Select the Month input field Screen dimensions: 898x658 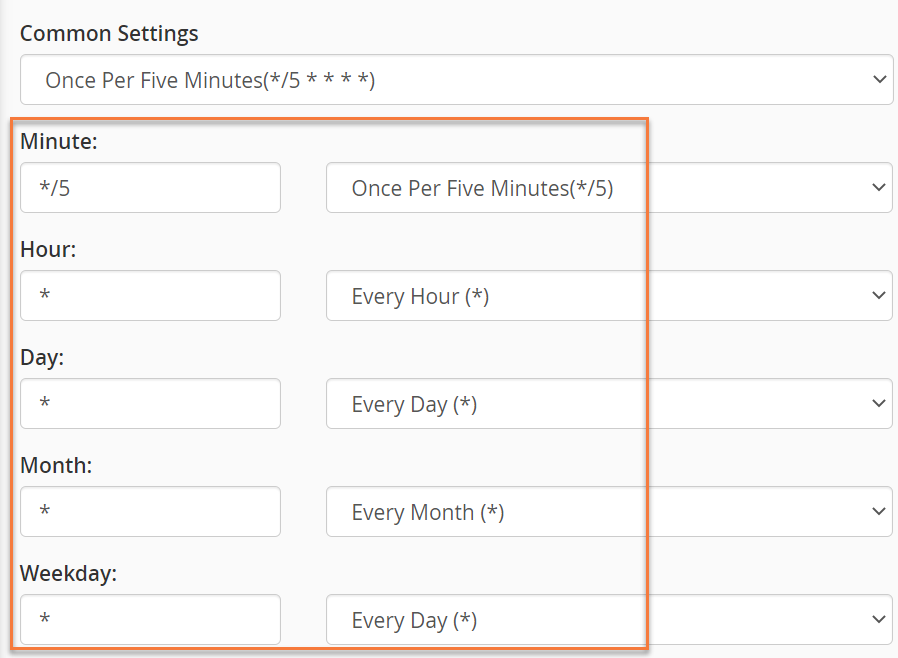150,512
